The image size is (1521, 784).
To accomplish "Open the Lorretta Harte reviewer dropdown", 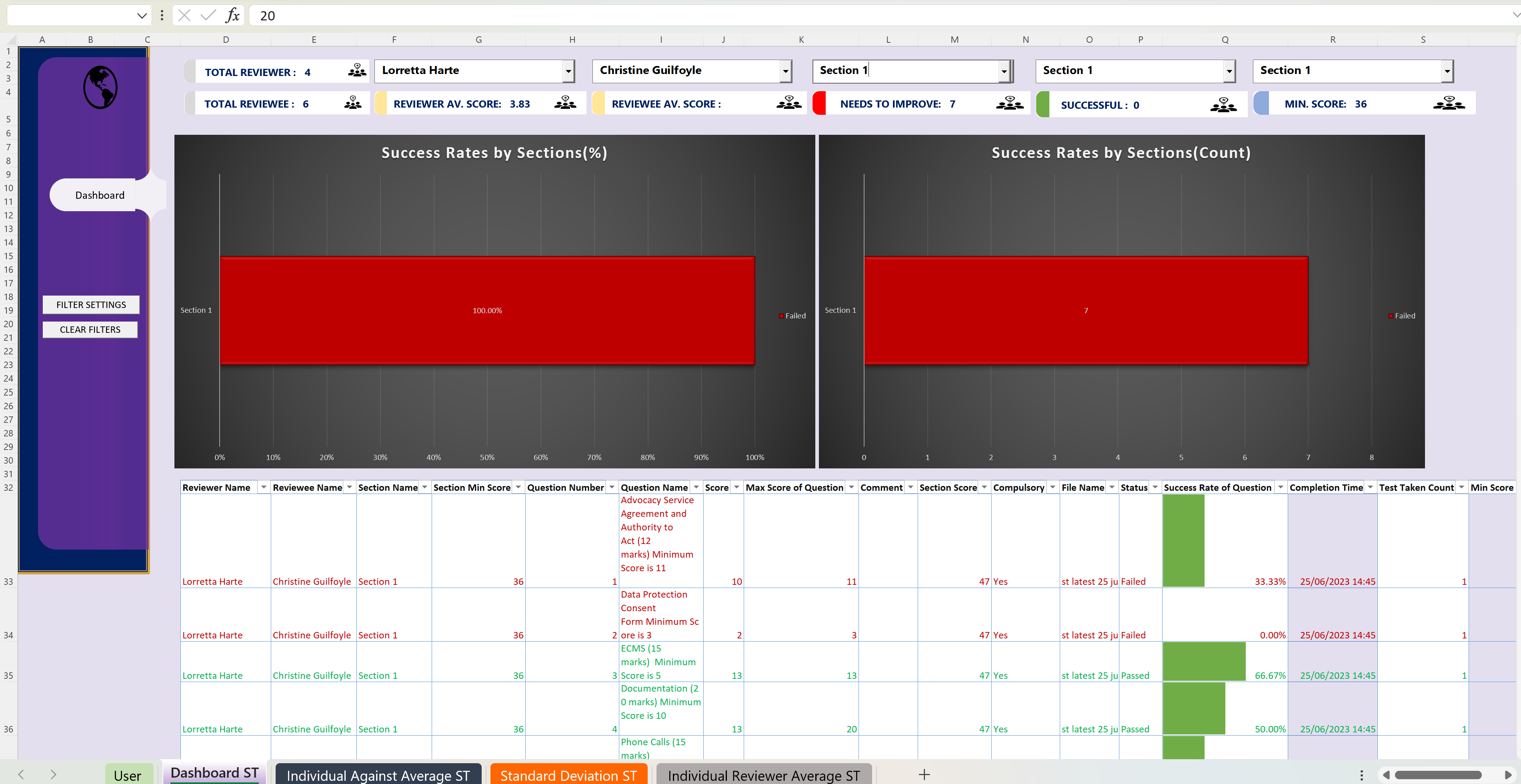I will pyautogui.click(x=567, y=72).
